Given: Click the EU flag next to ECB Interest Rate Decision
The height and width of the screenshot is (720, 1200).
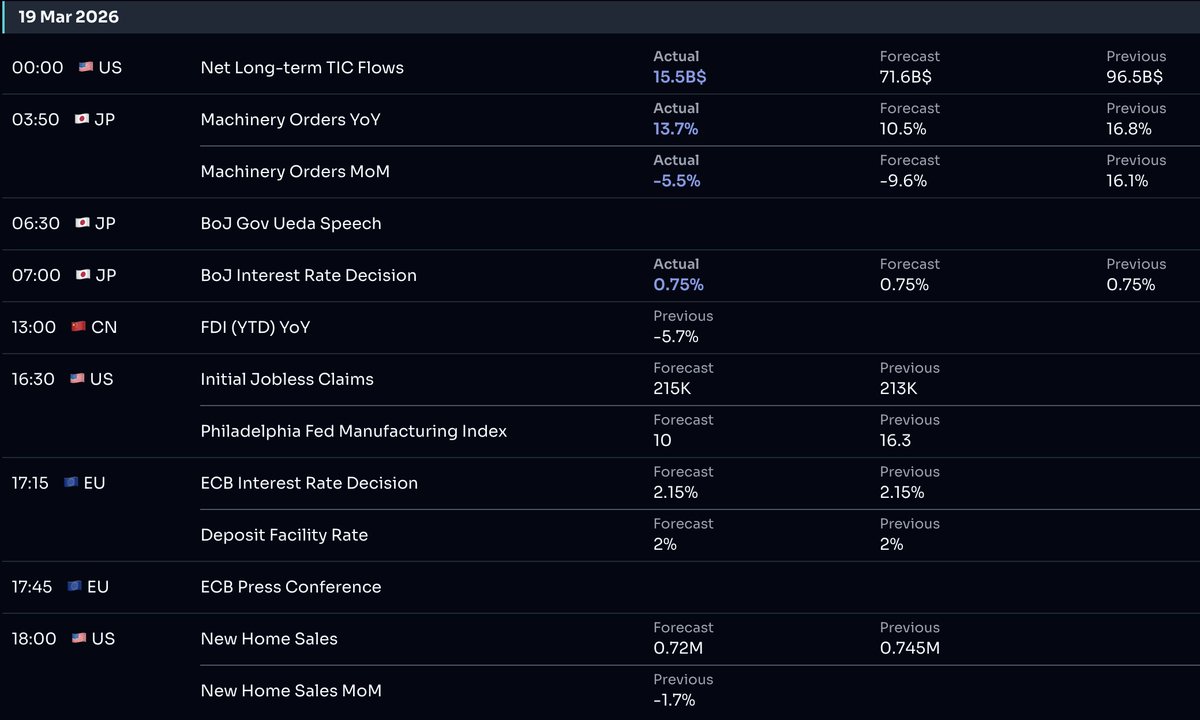Looking at the screenshot, I should [70, 483].
